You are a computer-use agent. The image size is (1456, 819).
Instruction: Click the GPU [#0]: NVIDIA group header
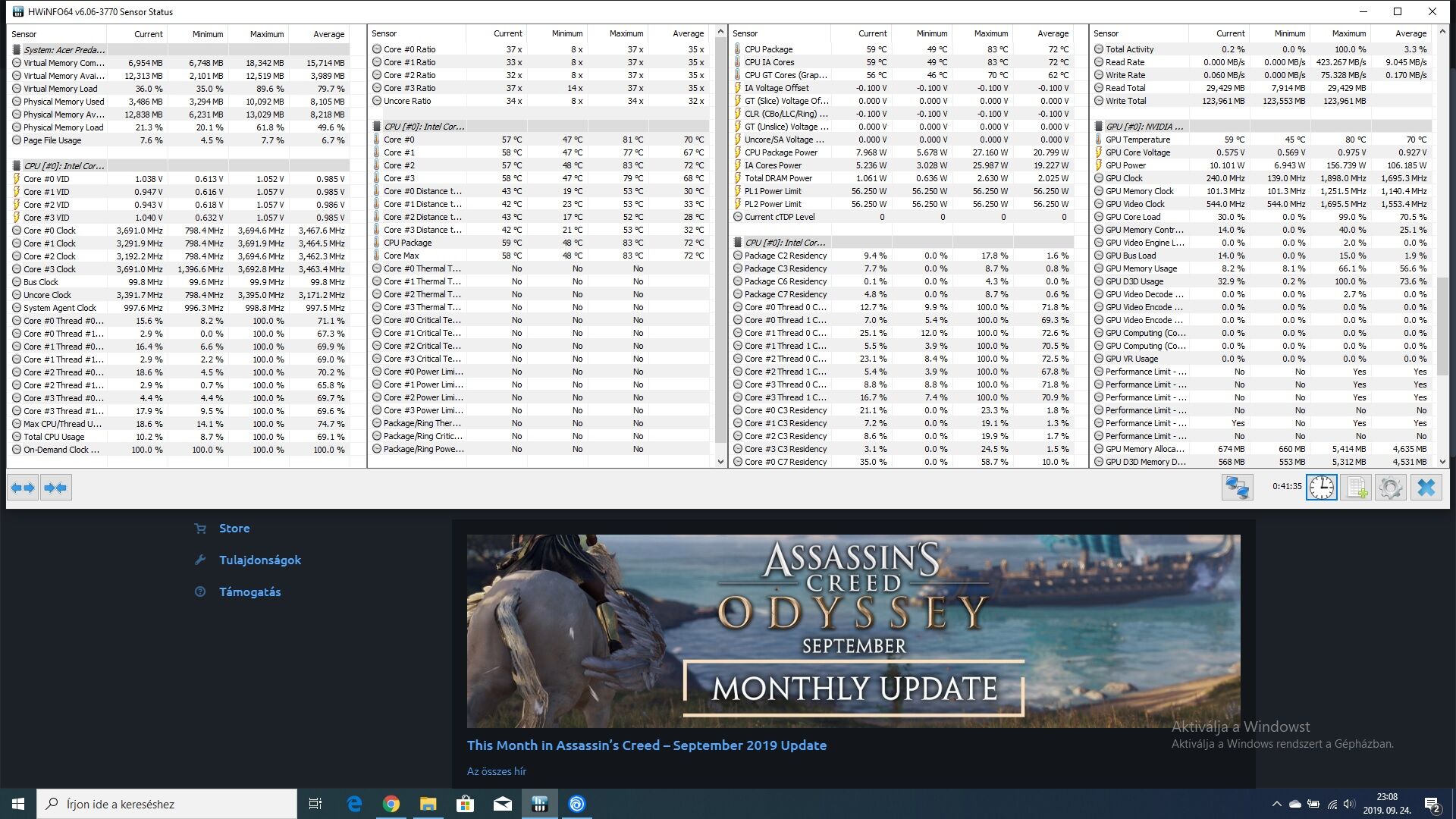[x=1262, y=127]
